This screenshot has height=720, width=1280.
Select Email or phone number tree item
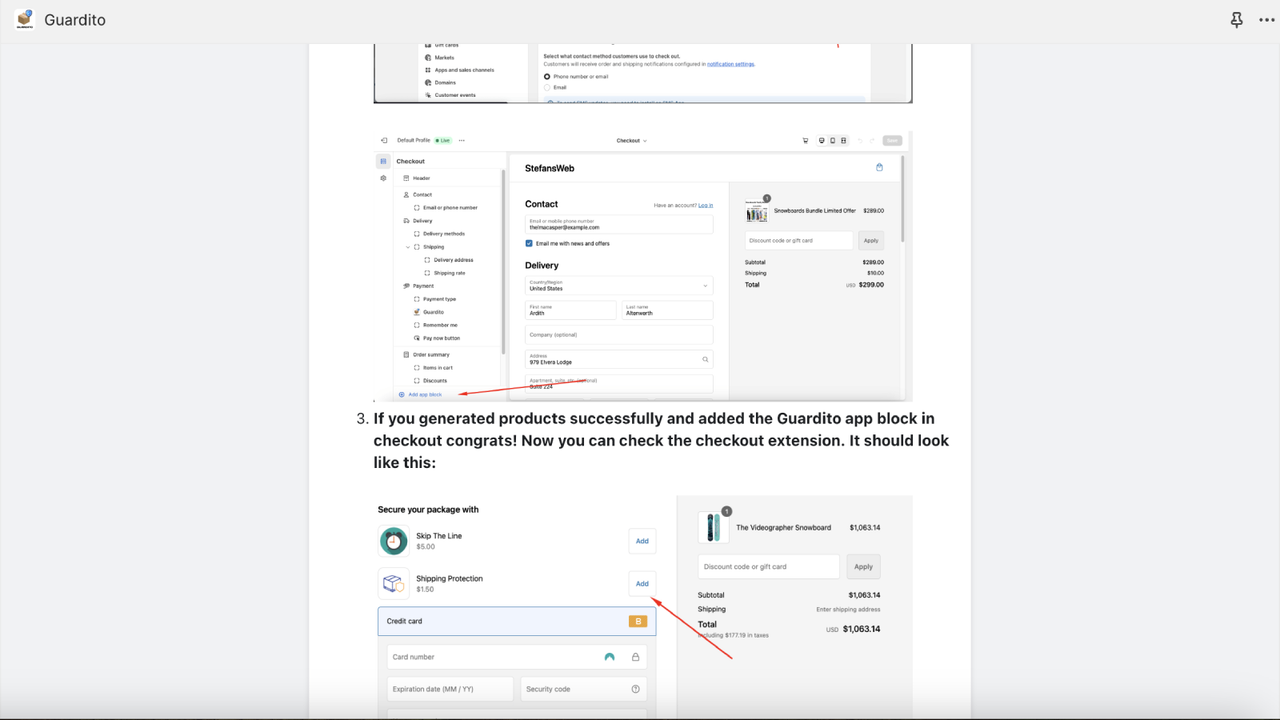450,208
